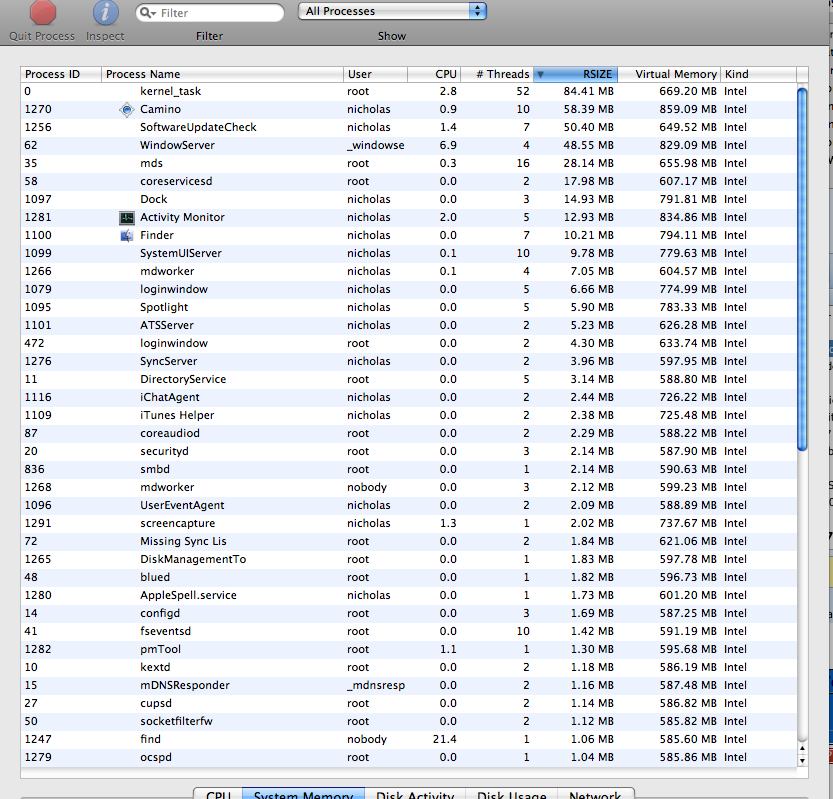833x799 pixels.
Task: Select mdworker owned by nobody
Action: [409, 488]
